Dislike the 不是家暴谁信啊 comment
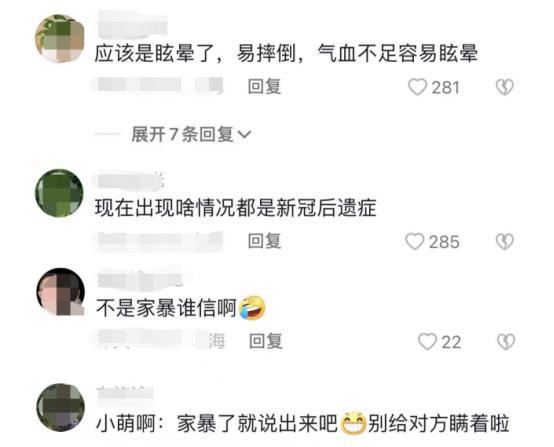Screen dimensions: 554x447 (506, 342)
